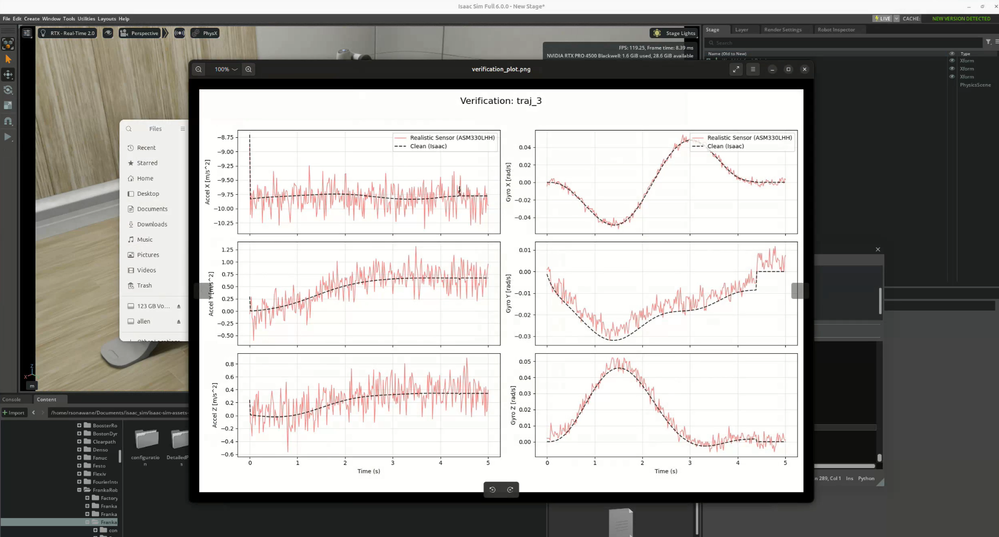999x537 pixels.
Task: Click the Play simulation button
Action: coord(8,136)
